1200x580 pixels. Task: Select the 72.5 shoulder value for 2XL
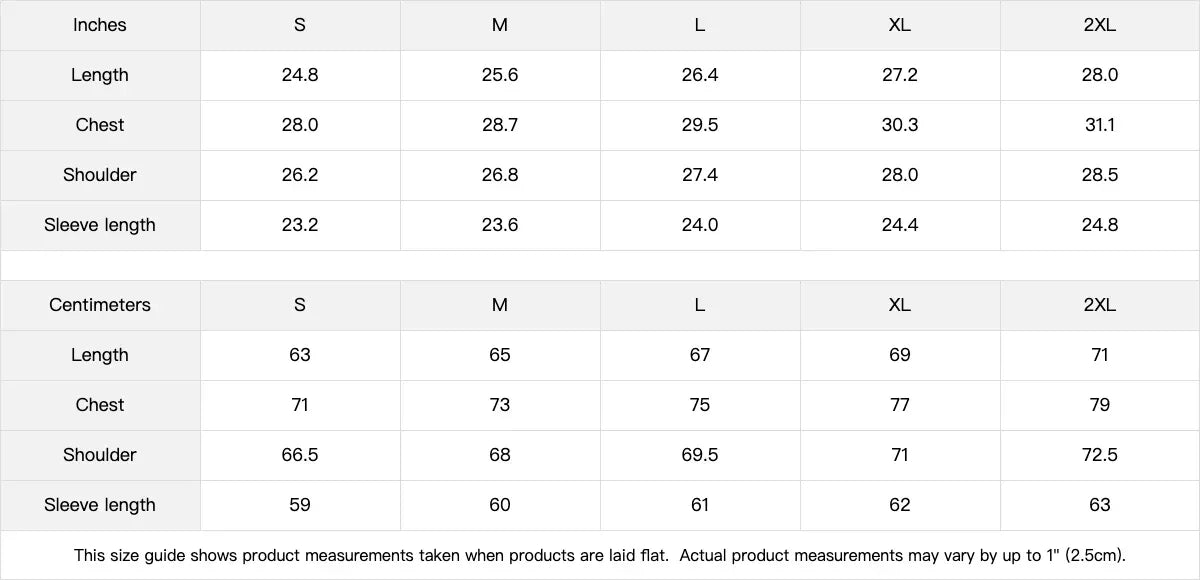(1099, 455)
